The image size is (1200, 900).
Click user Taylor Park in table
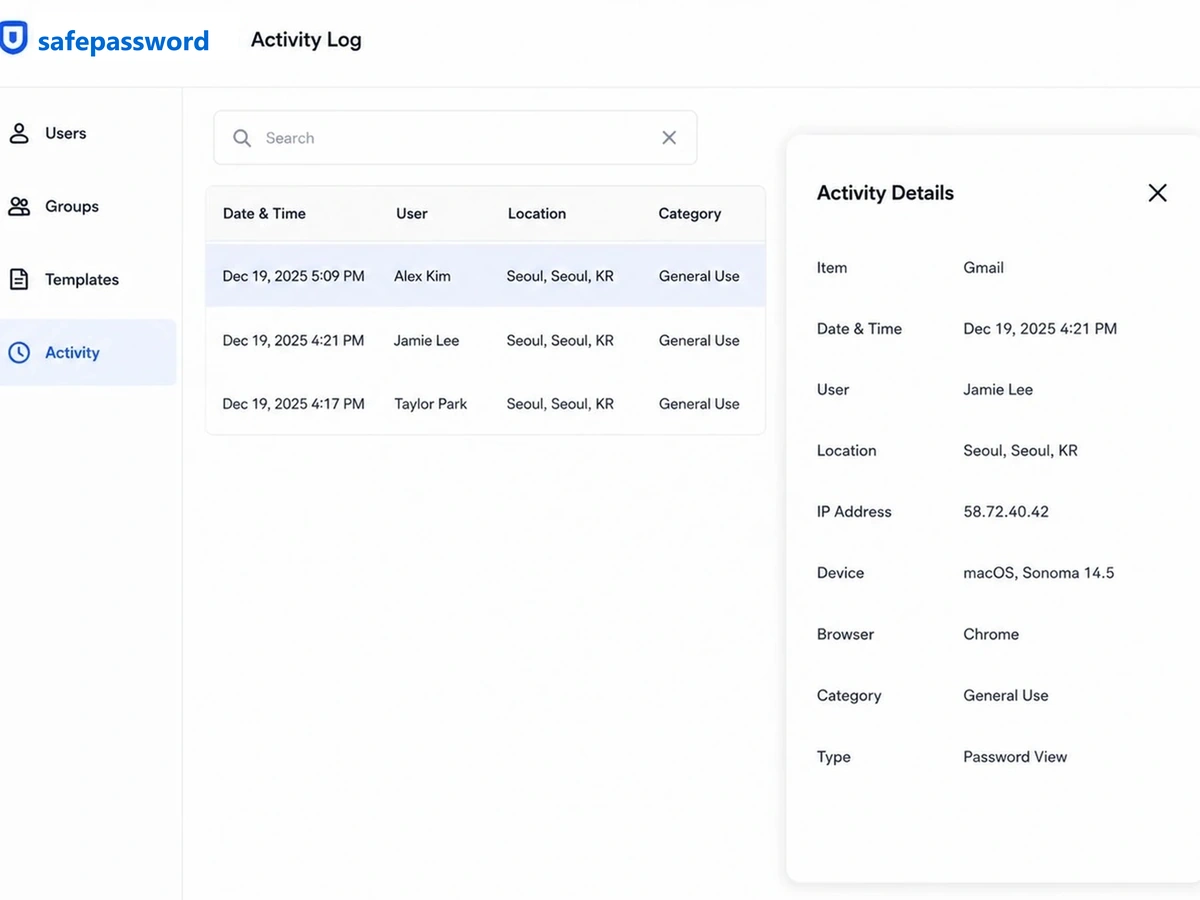430,404
